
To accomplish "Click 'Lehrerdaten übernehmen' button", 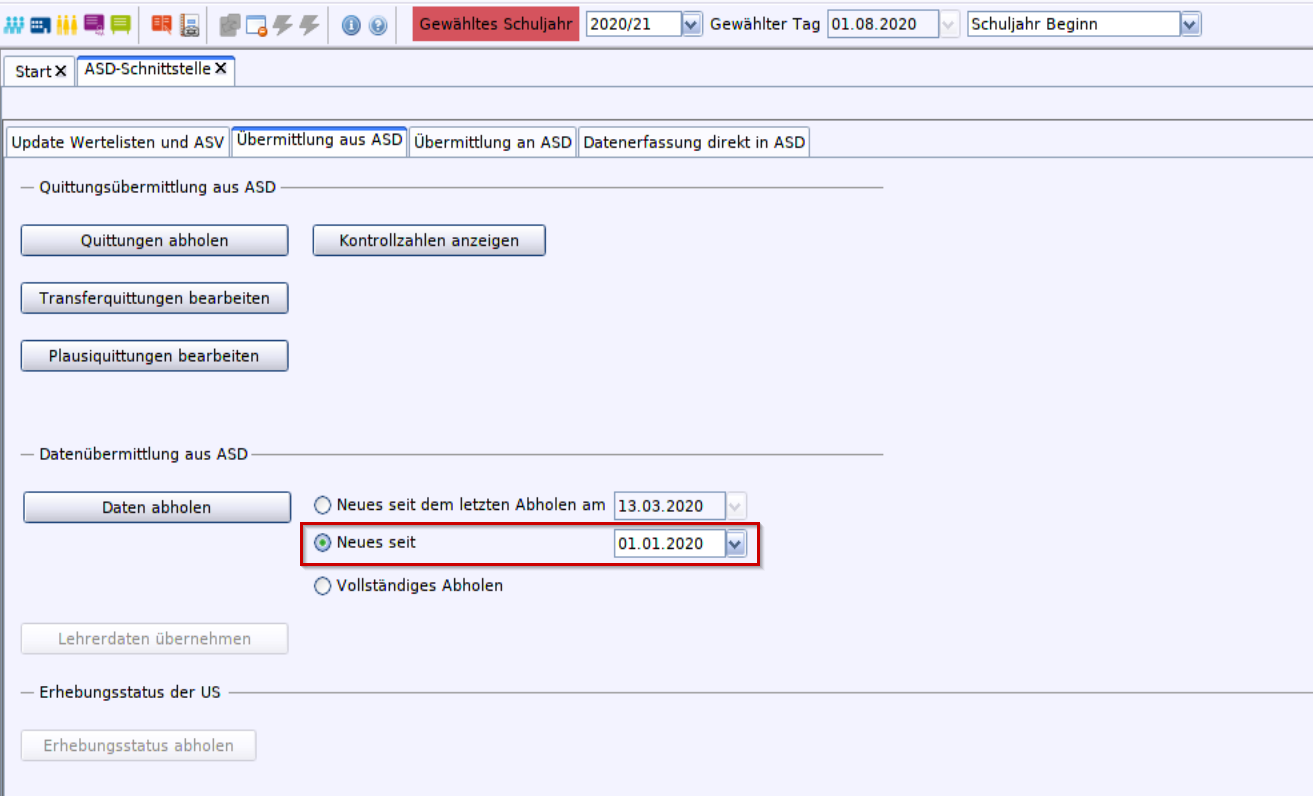I will (155, 638).
